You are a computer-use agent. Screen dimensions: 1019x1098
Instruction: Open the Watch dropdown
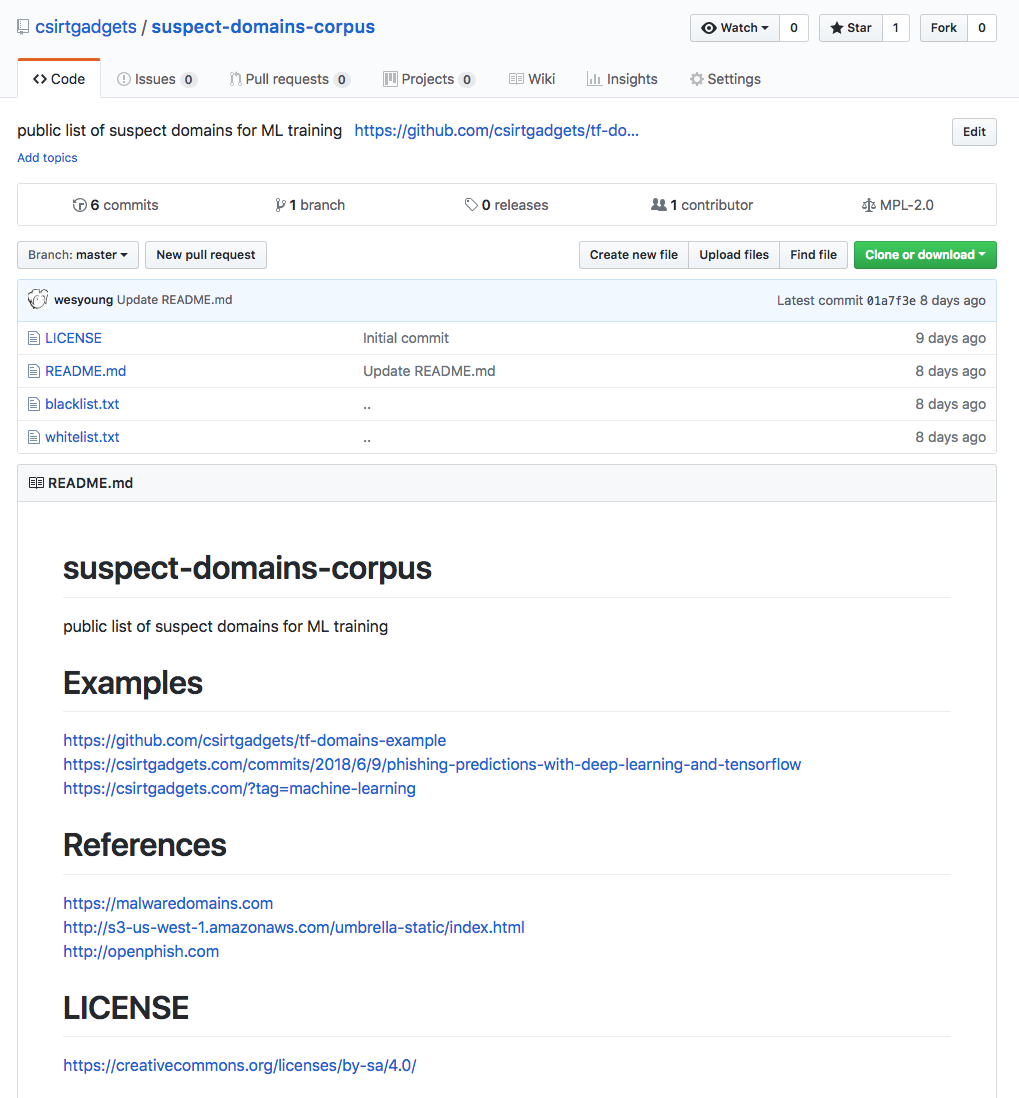(x=735, y=28)
